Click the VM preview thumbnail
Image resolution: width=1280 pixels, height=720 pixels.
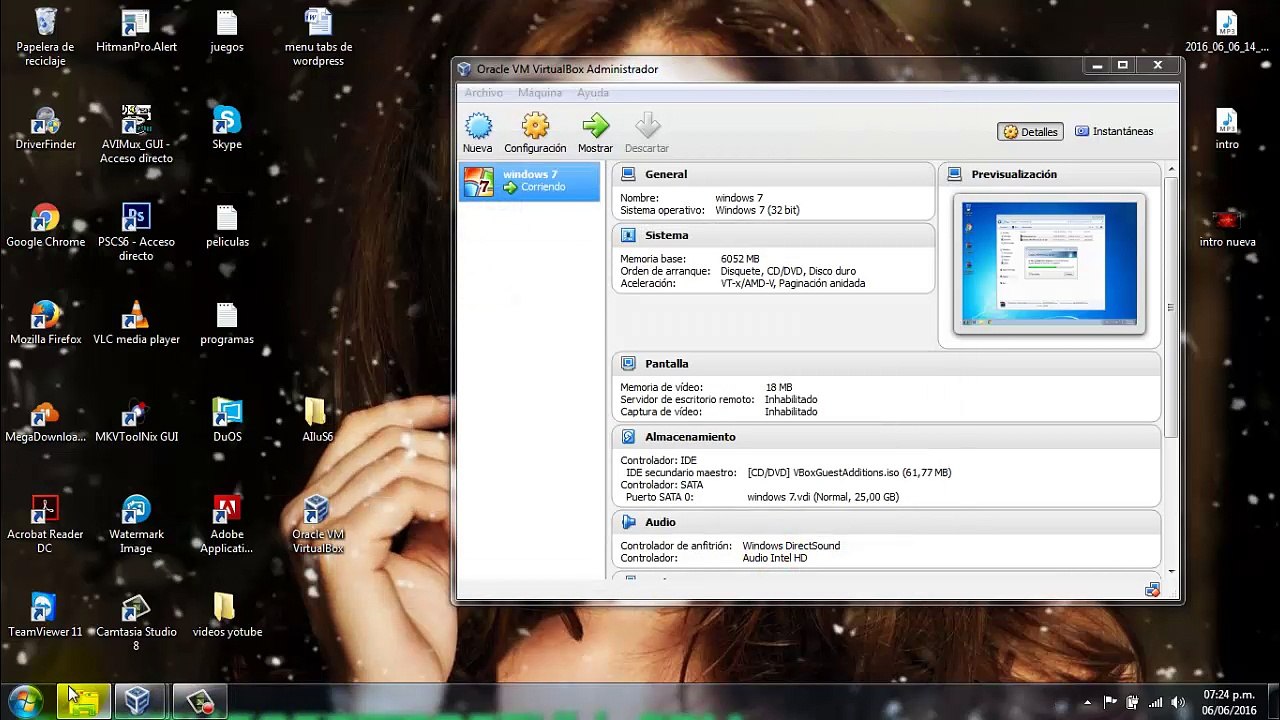pos(1049,264)
